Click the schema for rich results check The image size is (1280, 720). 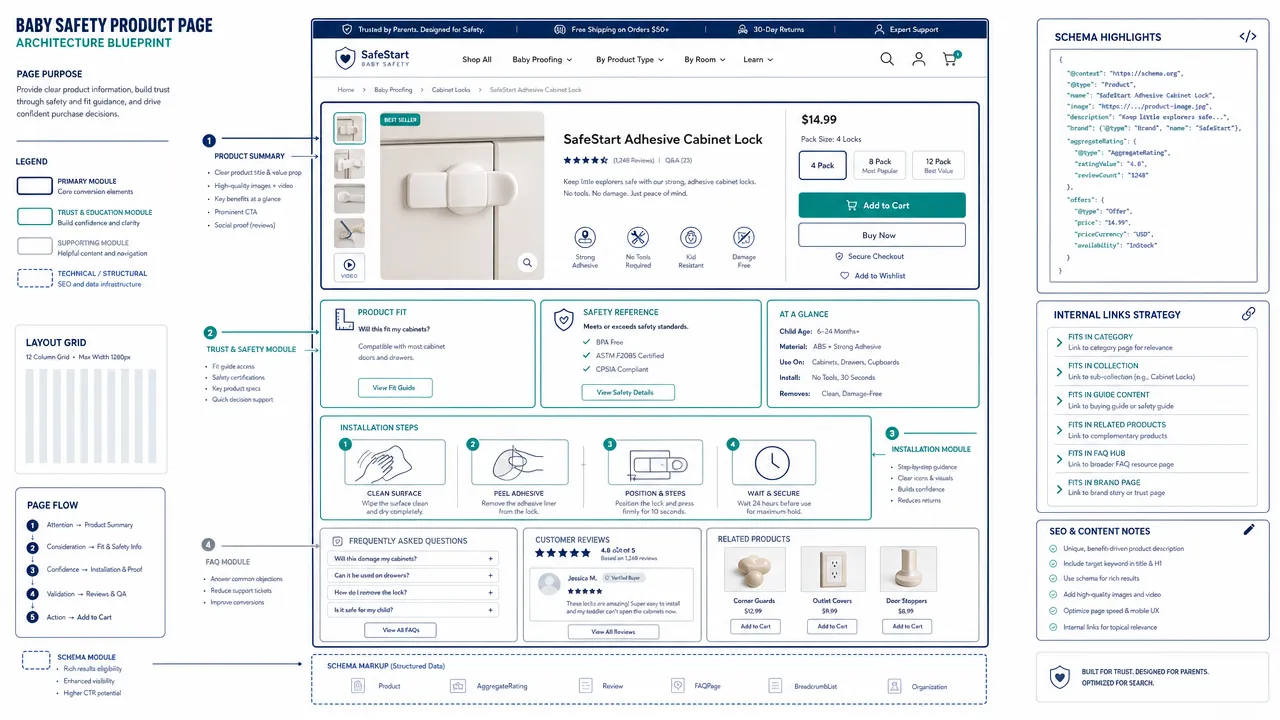click(x=1053, y=578)
